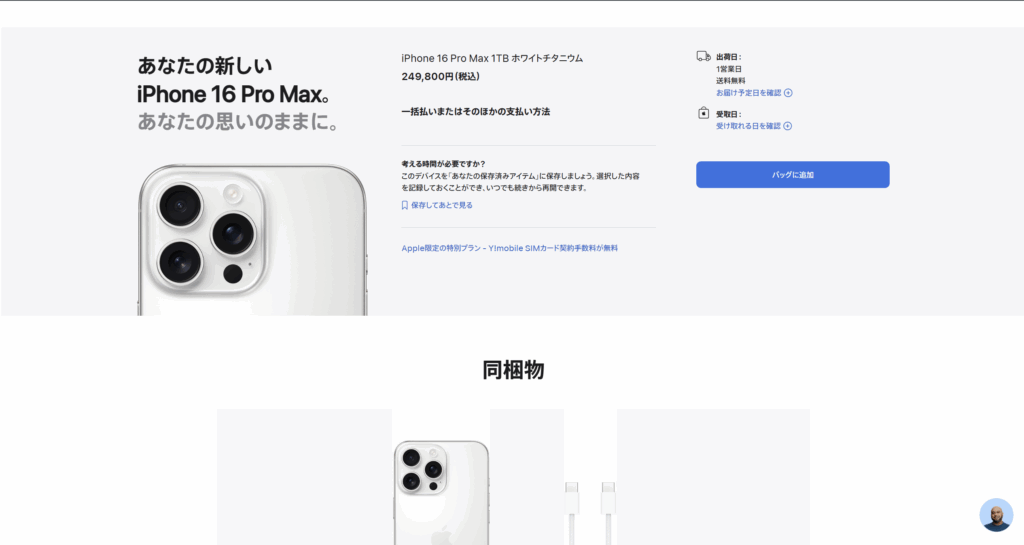Click the 一括払いまたはそのほかの支払い方法 payment text
The height and width of the screenshot is (545, 1024).
click(x=475, y=112)
